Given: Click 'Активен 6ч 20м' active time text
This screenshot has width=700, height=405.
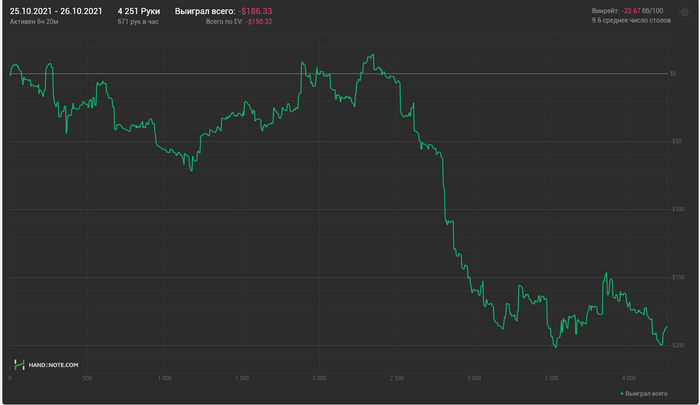Looking at the screenshot, I should point(34,21).
